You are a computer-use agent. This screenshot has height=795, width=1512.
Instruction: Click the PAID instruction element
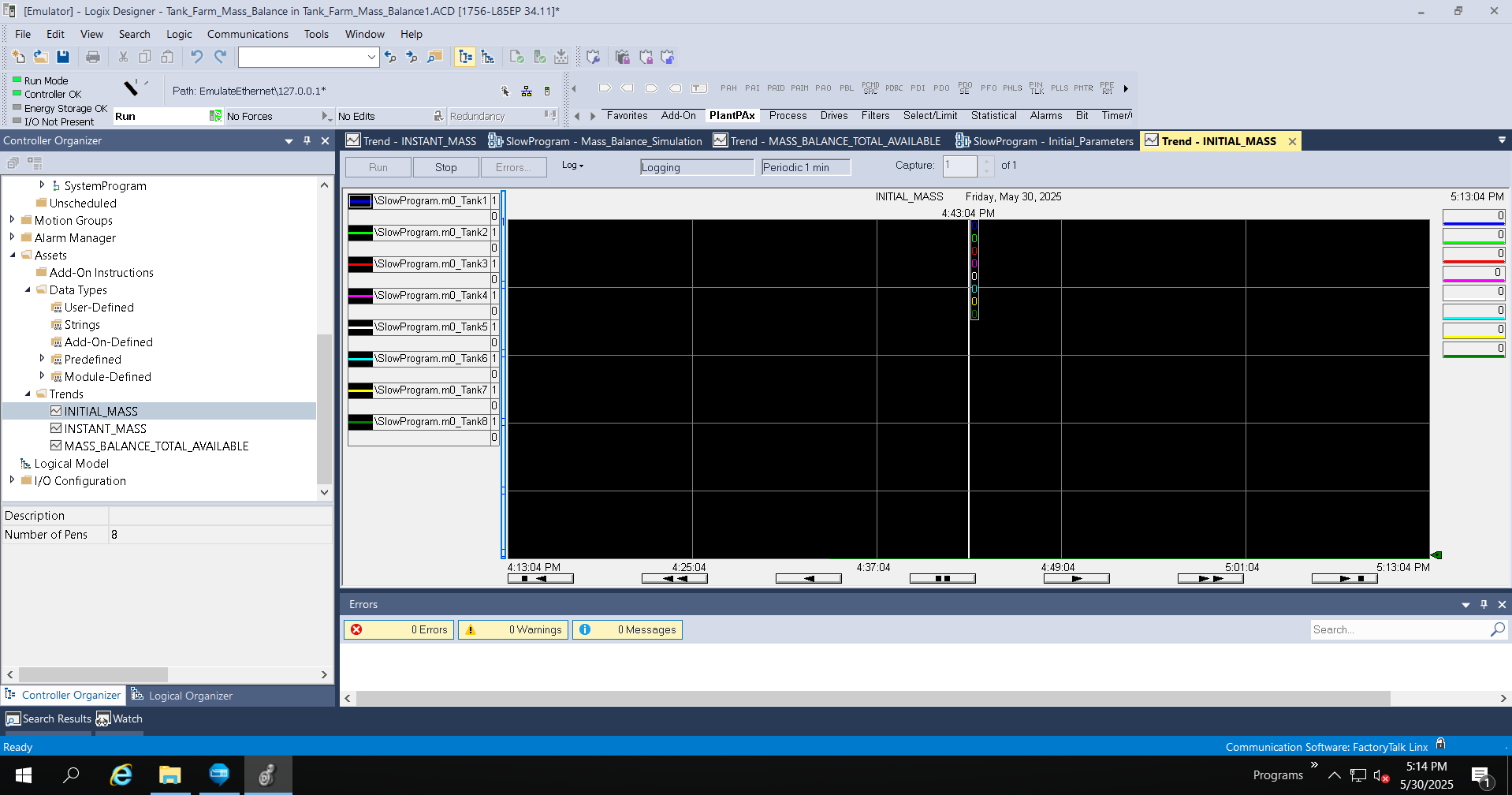[x=776, y=88]
